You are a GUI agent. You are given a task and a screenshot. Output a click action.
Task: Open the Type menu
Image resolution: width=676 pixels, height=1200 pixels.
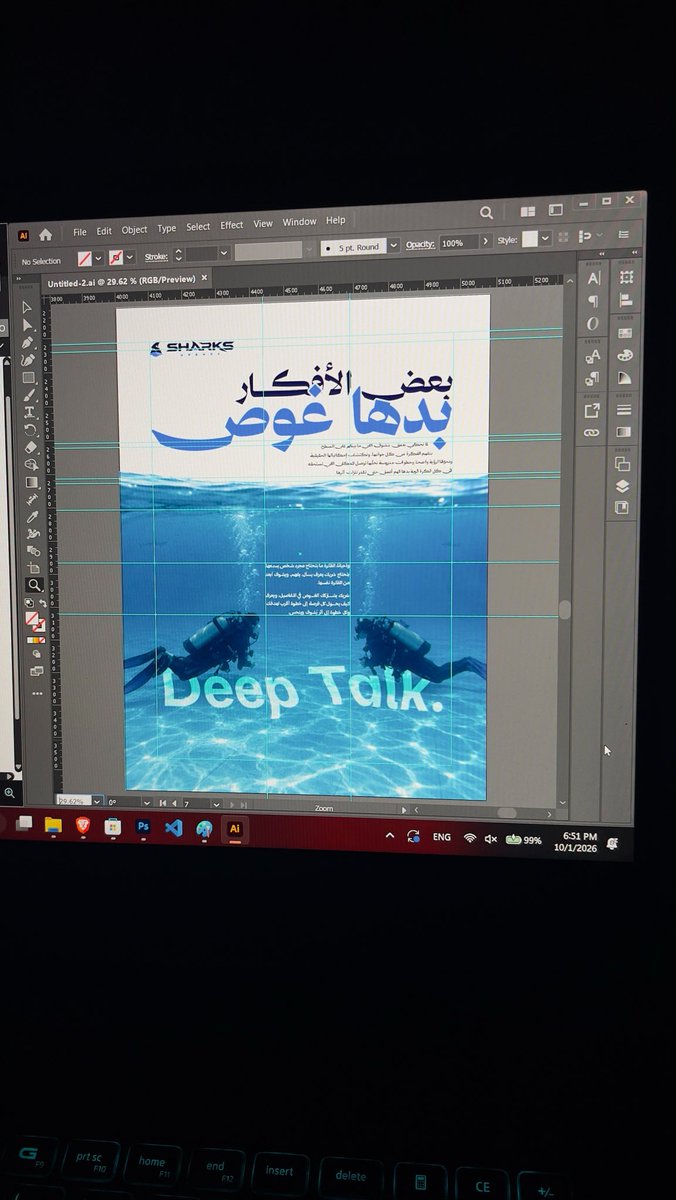point(166,229)
